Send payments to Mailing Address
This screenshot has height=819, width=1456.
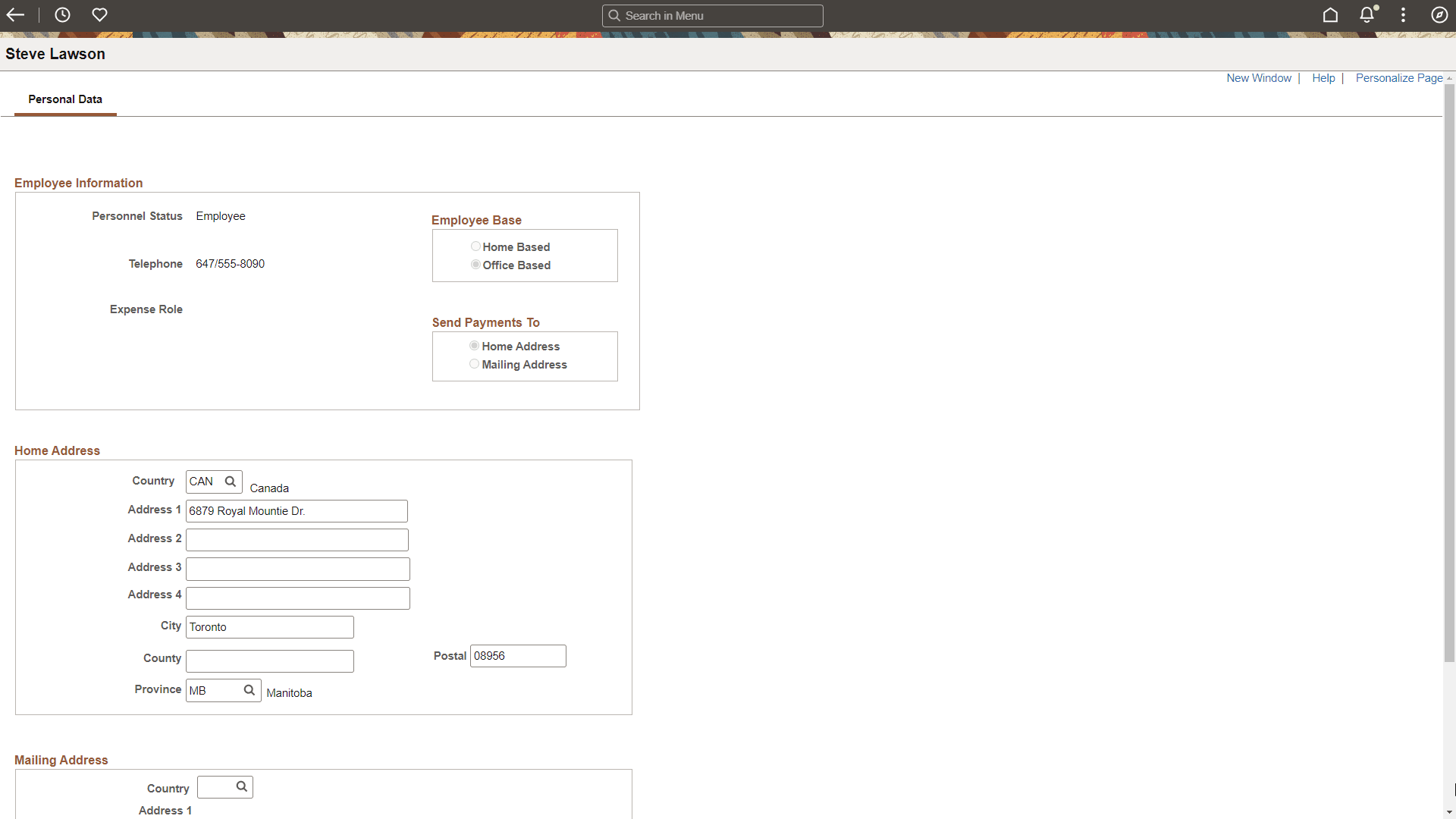pyautogui.click(x=475, y=363)
